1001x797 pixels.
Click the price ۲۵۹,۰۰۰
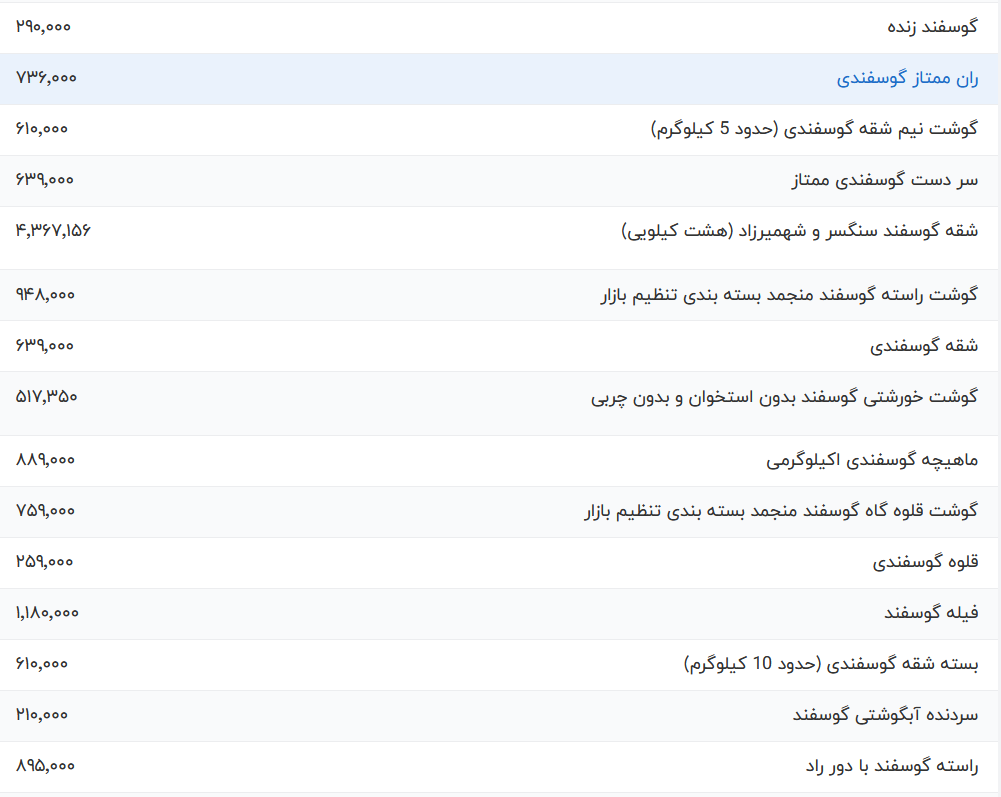click(x=45, y=562)
